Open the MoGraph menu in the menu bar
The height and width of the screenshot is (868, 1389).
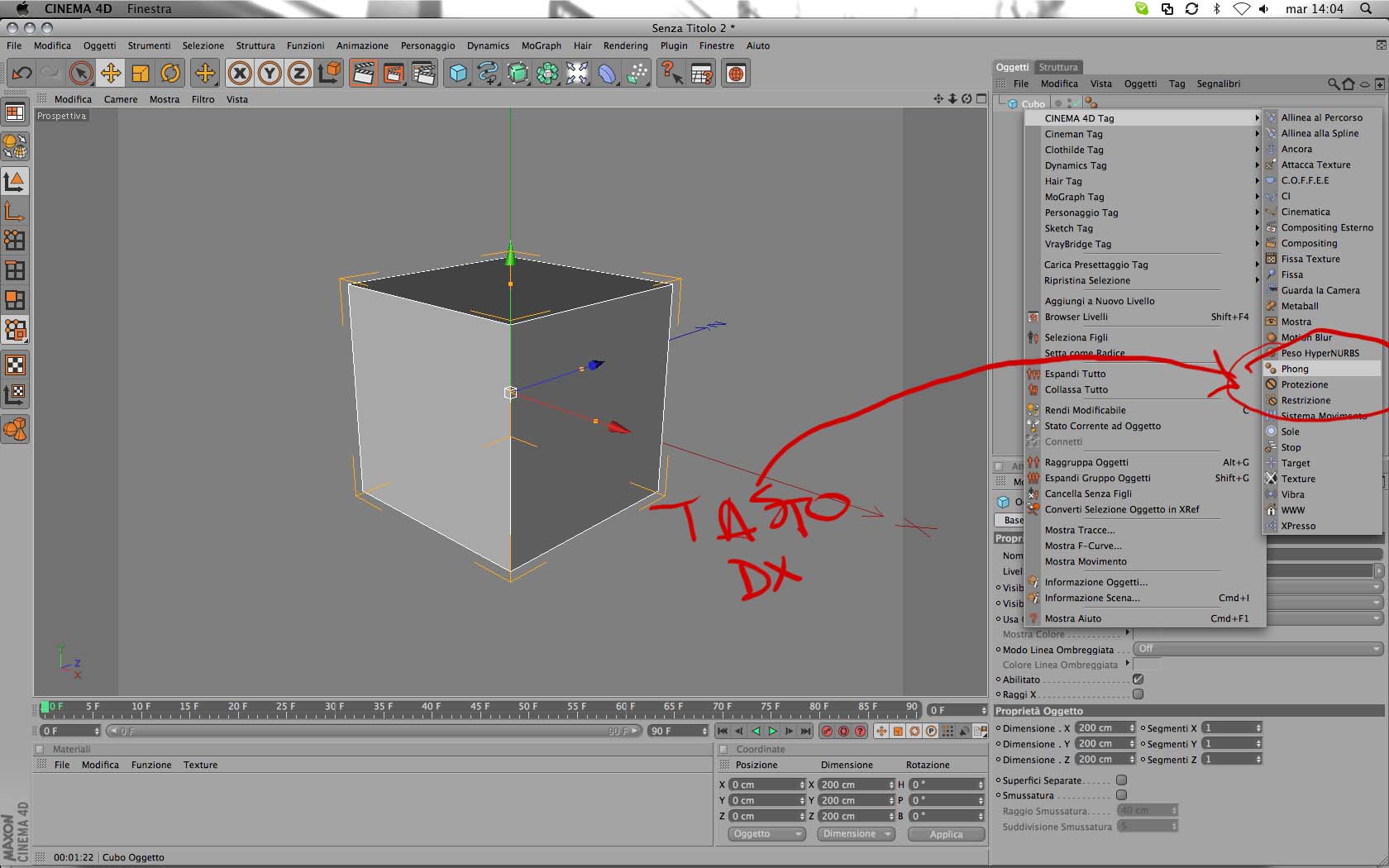coord(541,45)
